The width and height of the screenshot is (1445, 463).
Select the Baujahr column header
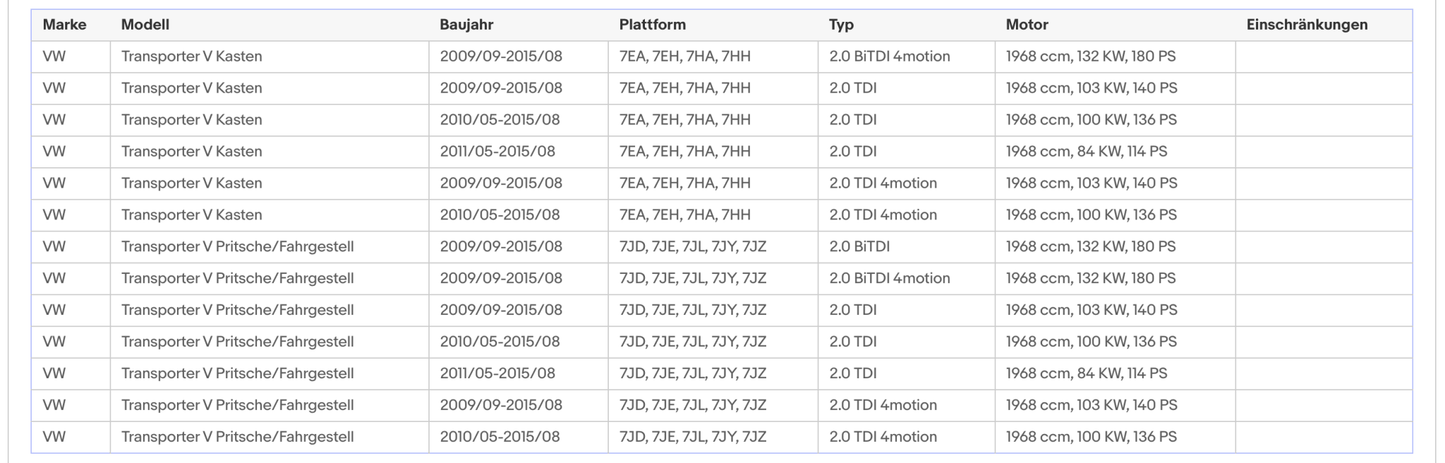(x=467, y=25)
